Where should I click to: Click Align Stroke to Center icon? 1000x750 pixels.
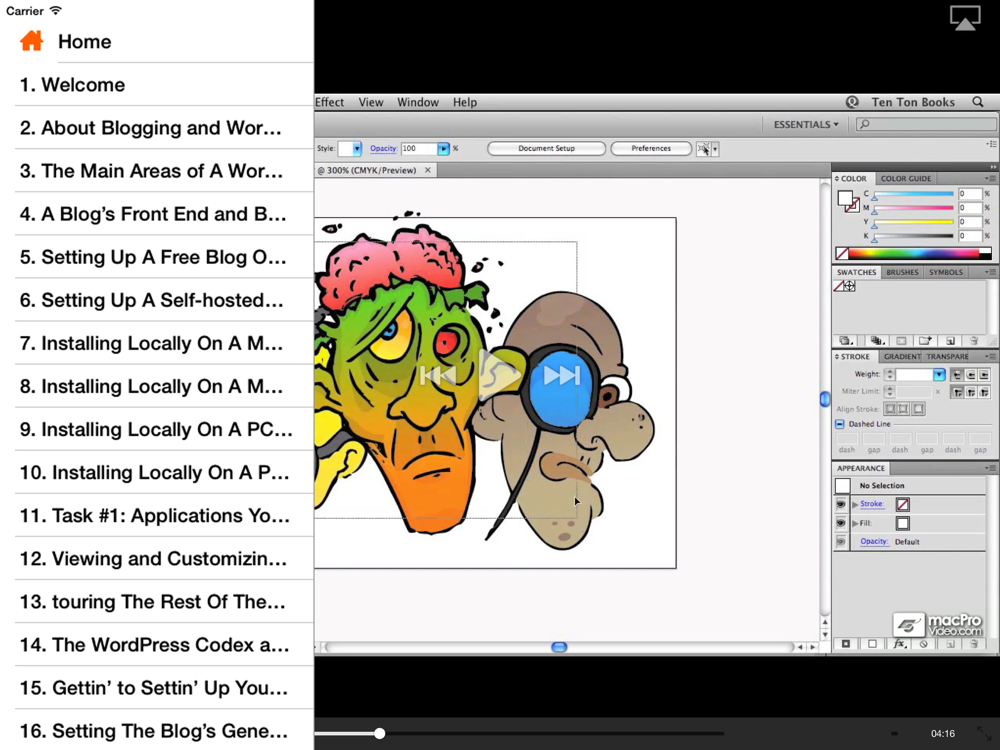pos(890,409)
